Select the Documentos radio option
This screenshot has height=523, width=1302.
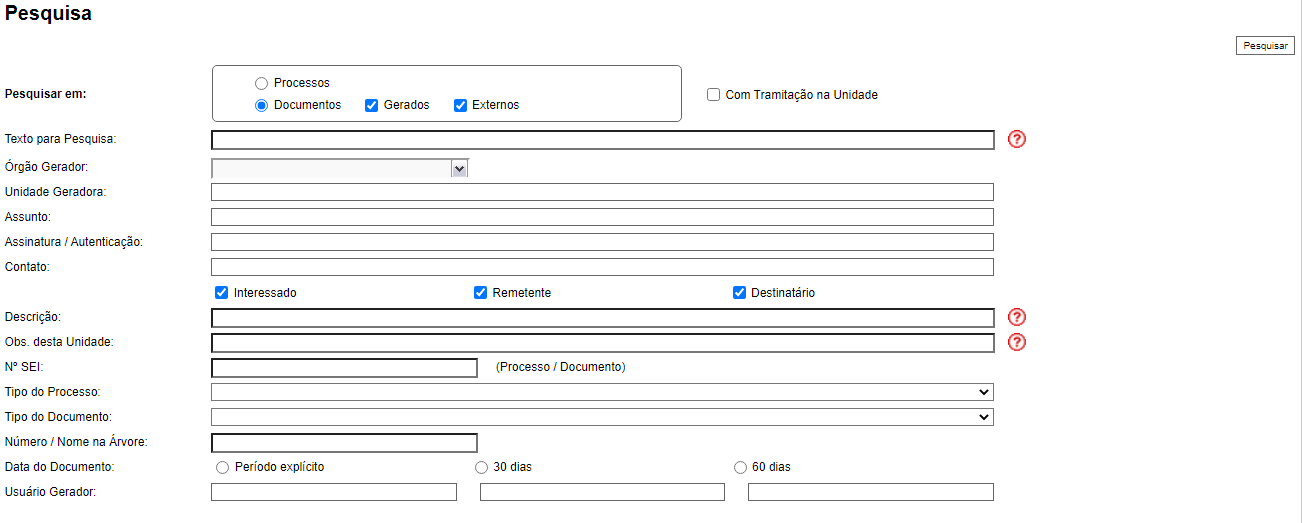pyautogui.click(x=262, y=105)
